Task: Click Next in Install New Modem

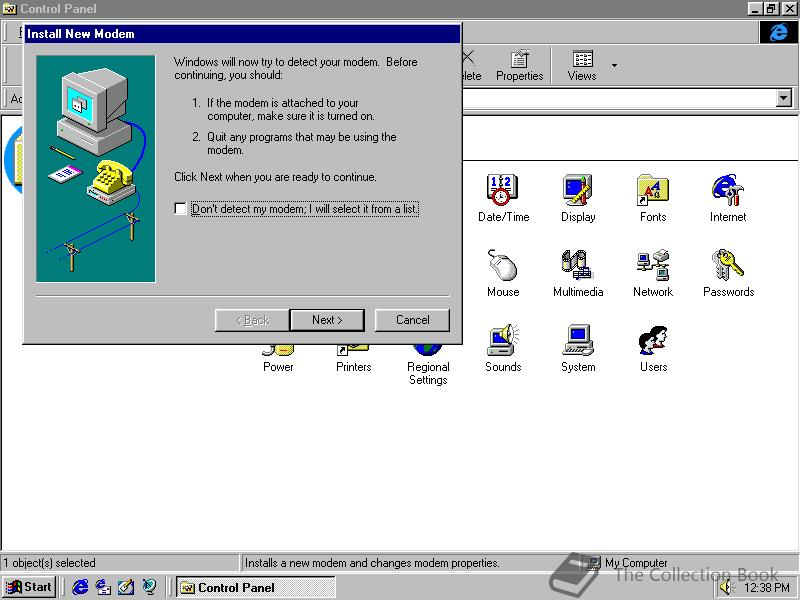Action: [327, 320]
